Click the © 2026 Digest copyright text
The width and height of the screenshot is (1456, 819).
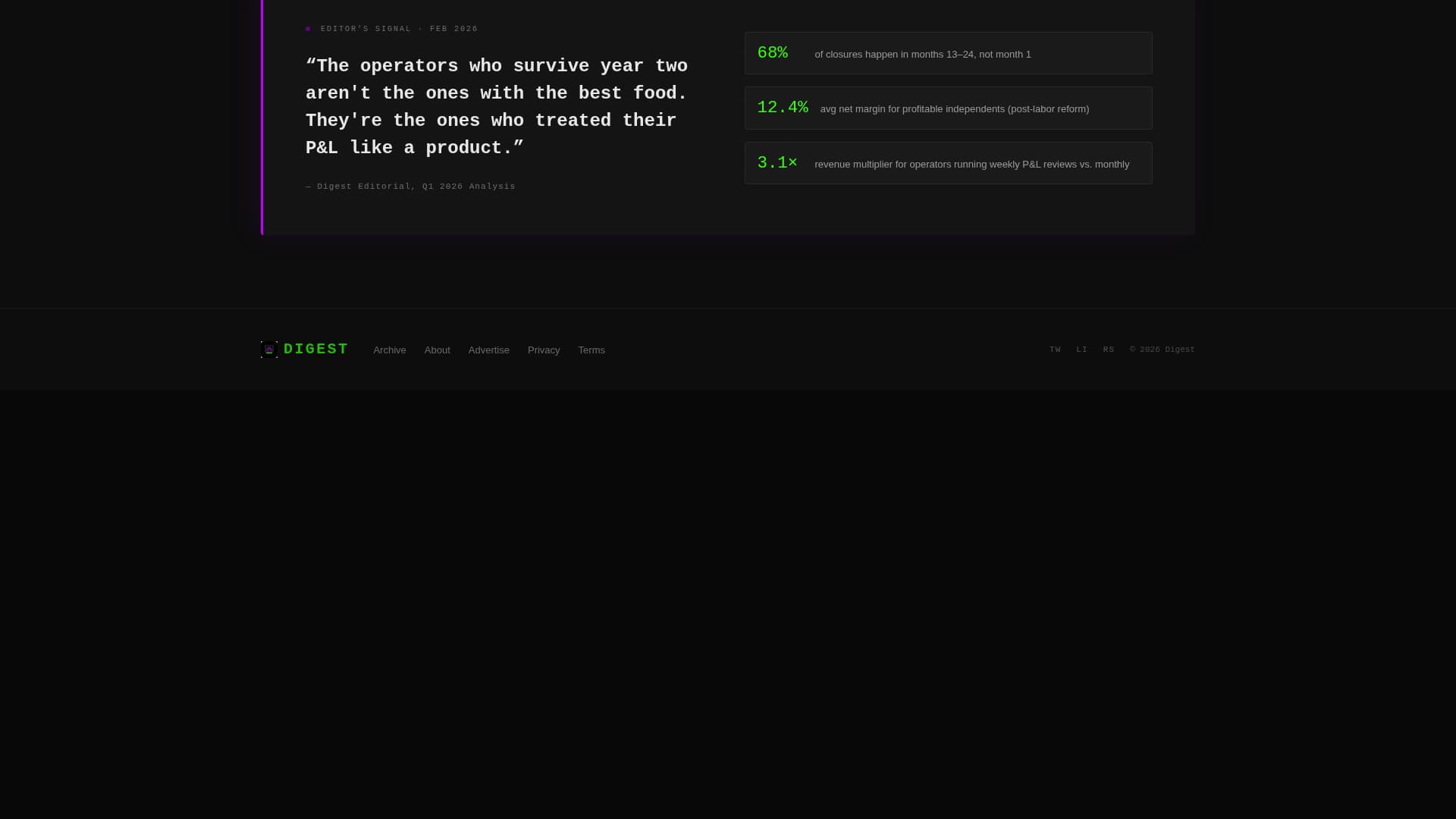tap(1163, 350)
